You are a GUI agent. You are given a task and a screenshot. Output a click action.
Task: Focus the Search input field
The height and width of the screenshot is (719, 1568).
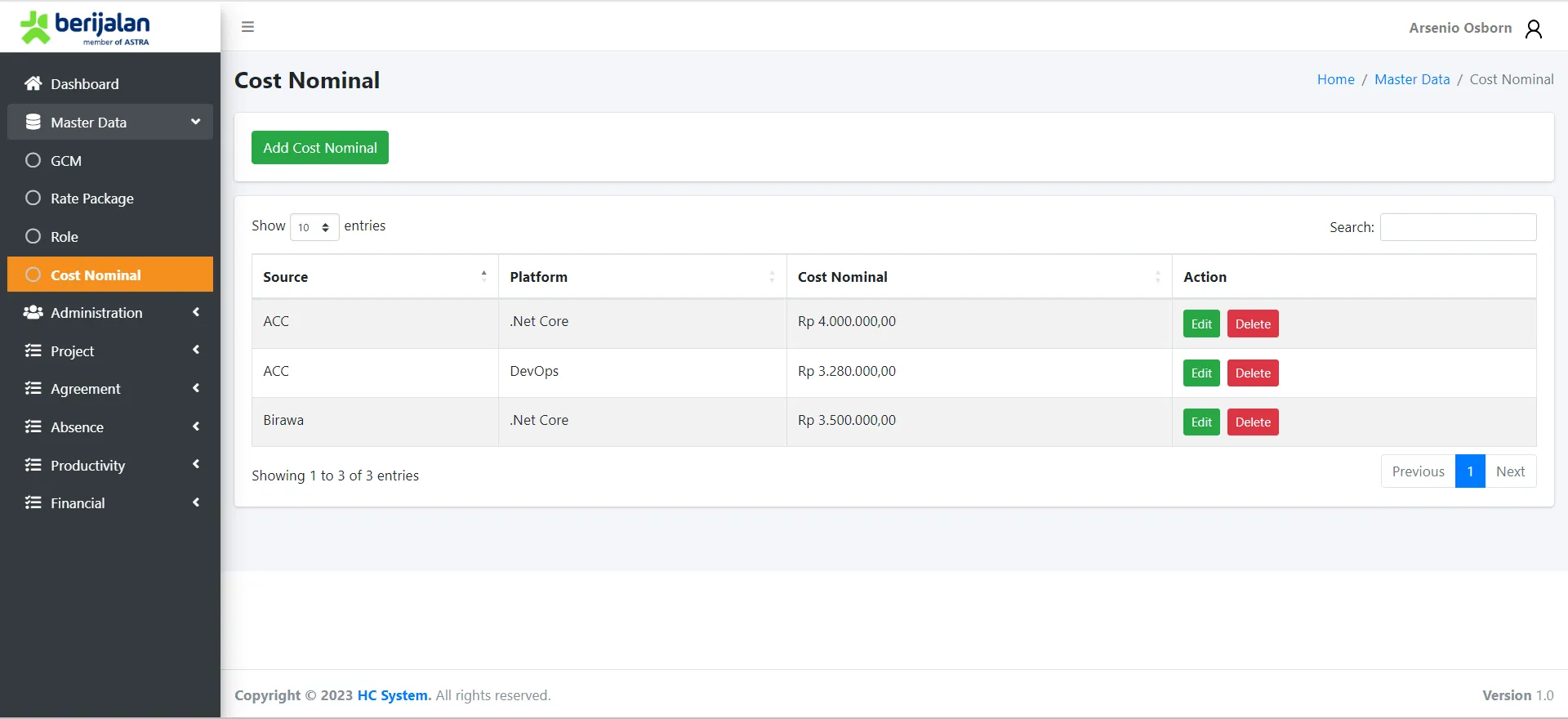1458,227
